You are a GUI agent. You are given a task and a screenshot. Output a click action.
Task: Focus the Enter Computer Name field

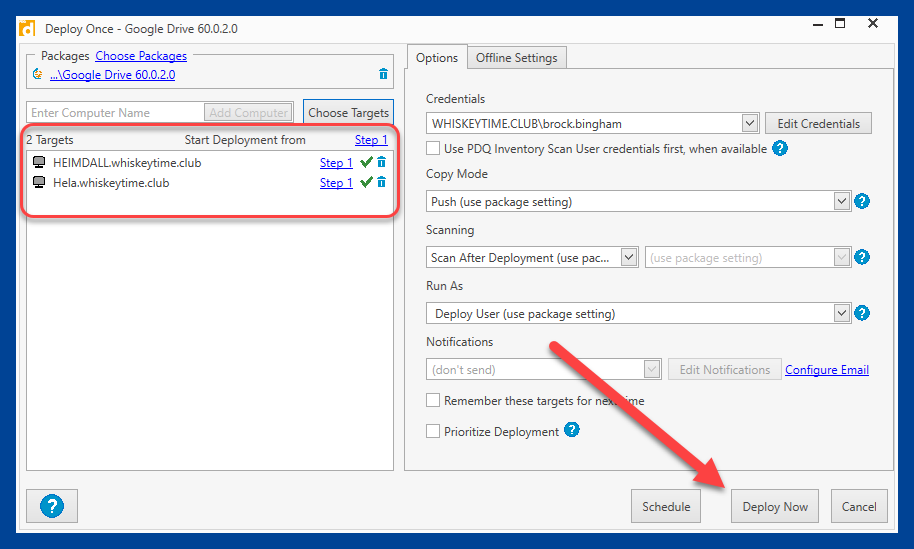click(115, 112)
